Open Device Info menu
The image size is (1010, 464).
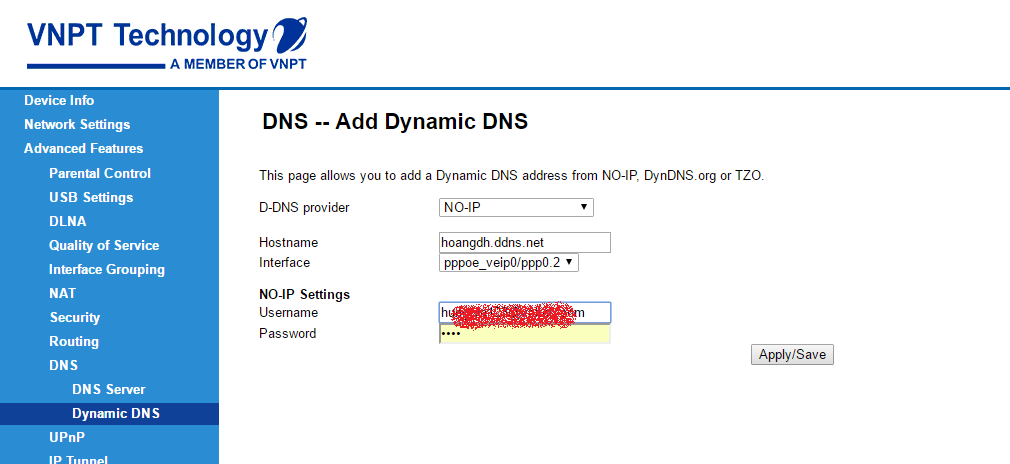[59, 101]
